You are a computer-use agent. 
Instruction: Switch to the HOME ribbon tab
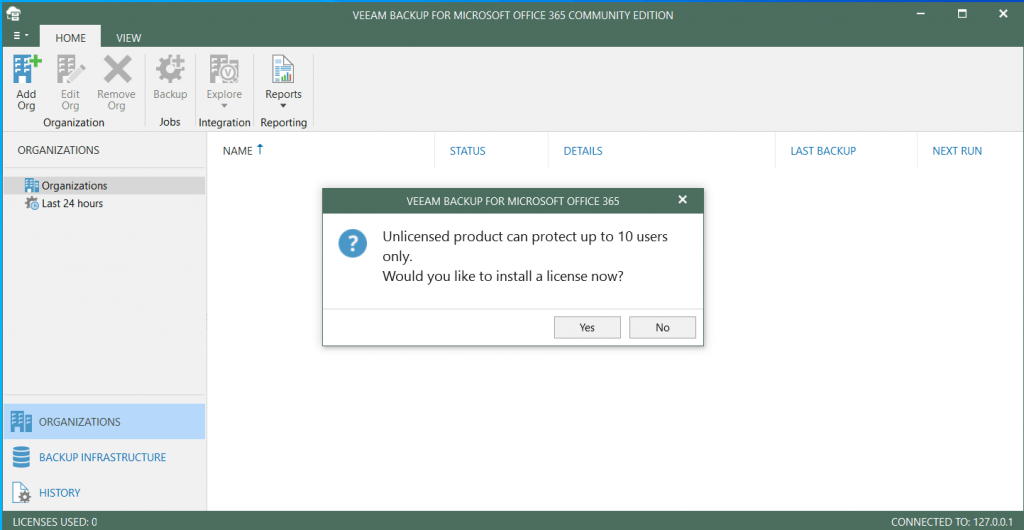click(x=70, y=38)
